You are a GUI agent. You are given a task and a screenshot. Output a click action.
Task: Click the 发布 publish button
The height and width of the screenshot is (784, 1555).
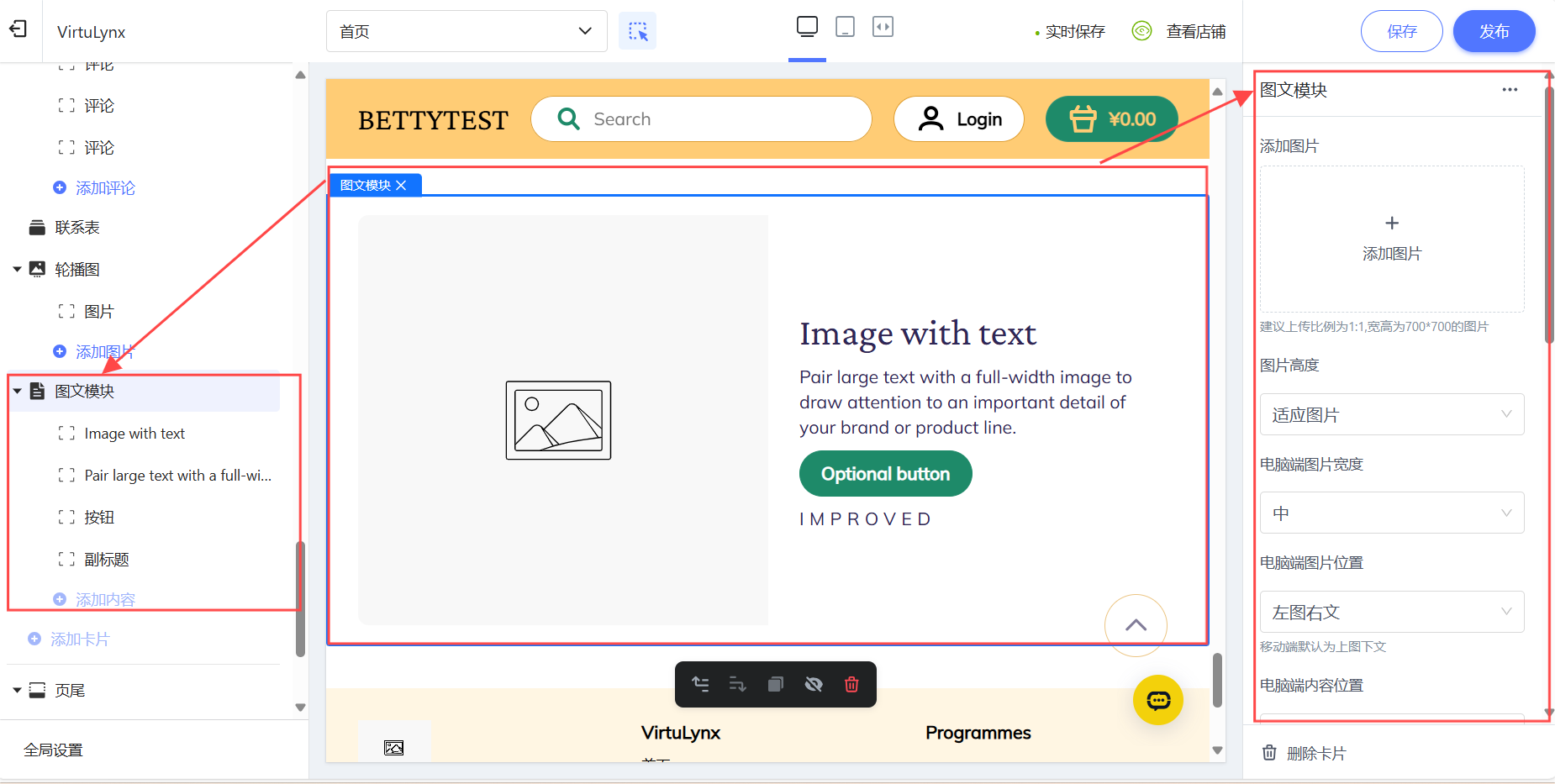(x=1494, y=31)
